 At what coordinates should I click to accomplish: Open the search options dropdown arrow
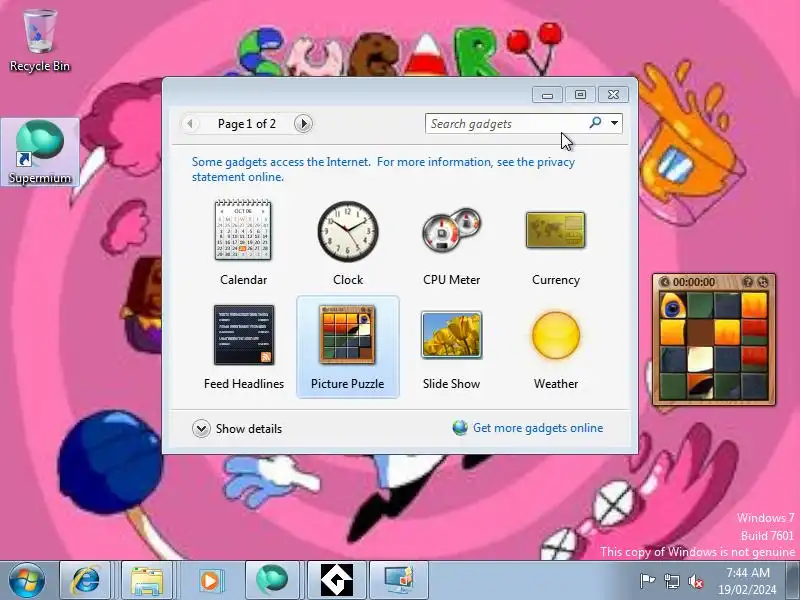click(x=614, y=123)
